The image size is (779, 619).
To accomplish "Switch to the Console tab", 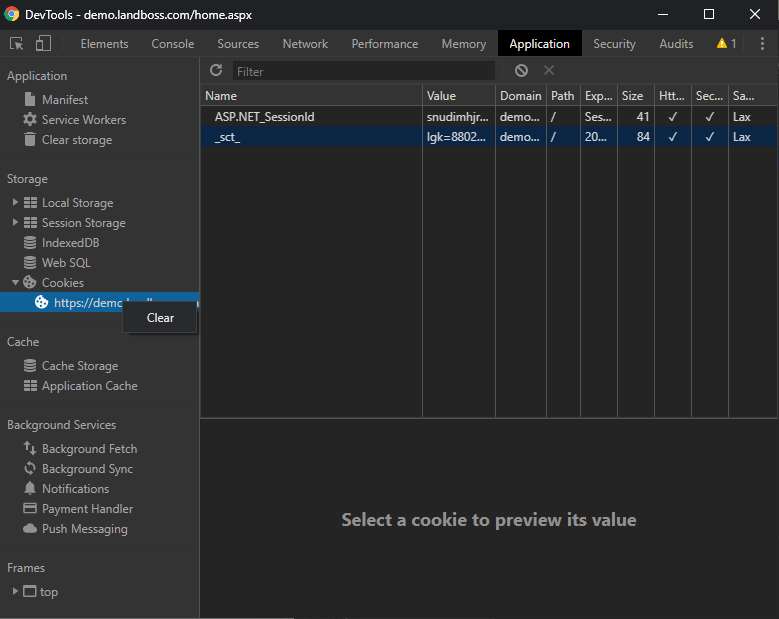I will (x=173, y=44).
